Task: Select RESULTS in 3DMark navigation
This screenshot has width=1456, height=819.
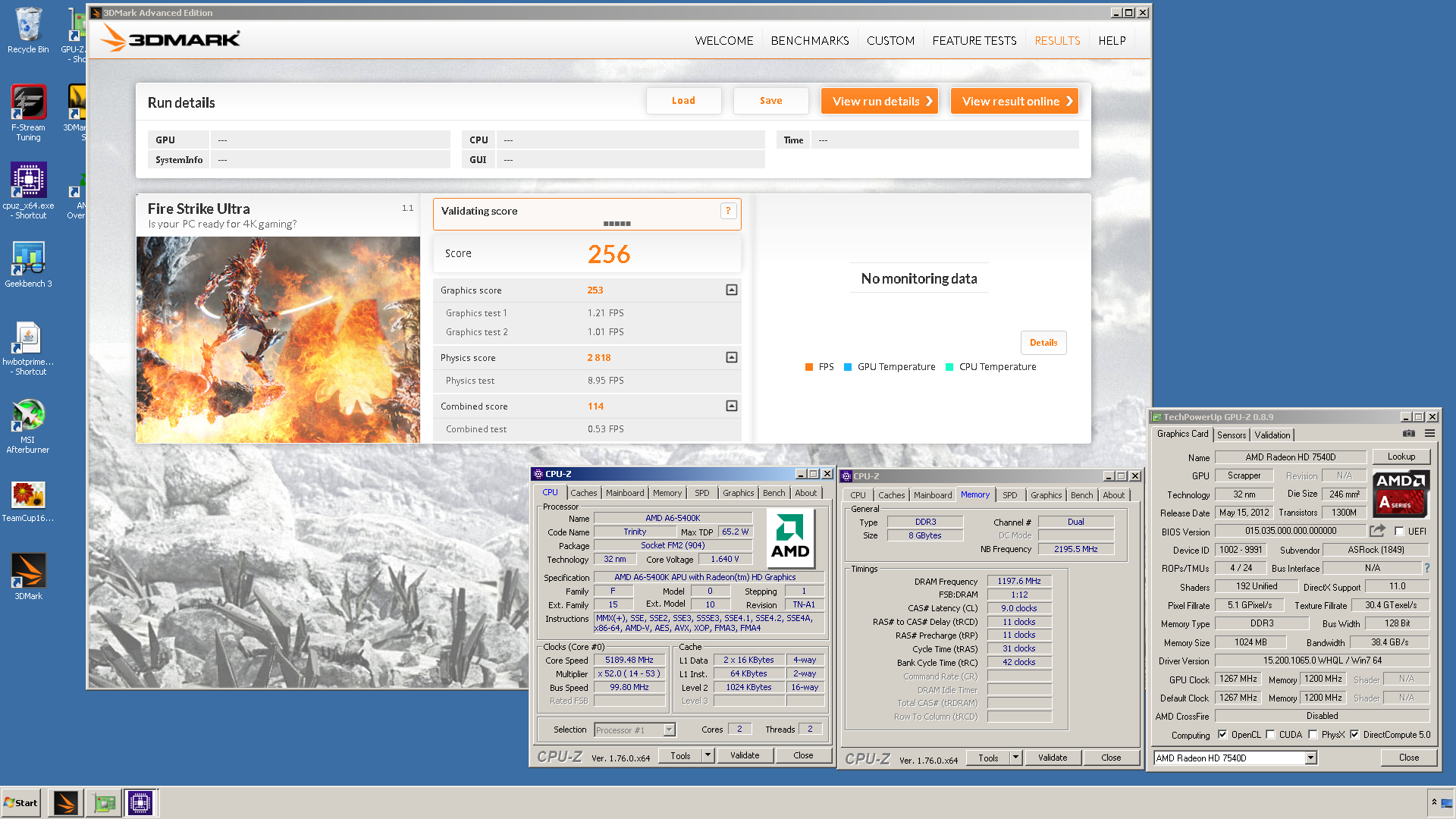Action: click(1057, 40)
